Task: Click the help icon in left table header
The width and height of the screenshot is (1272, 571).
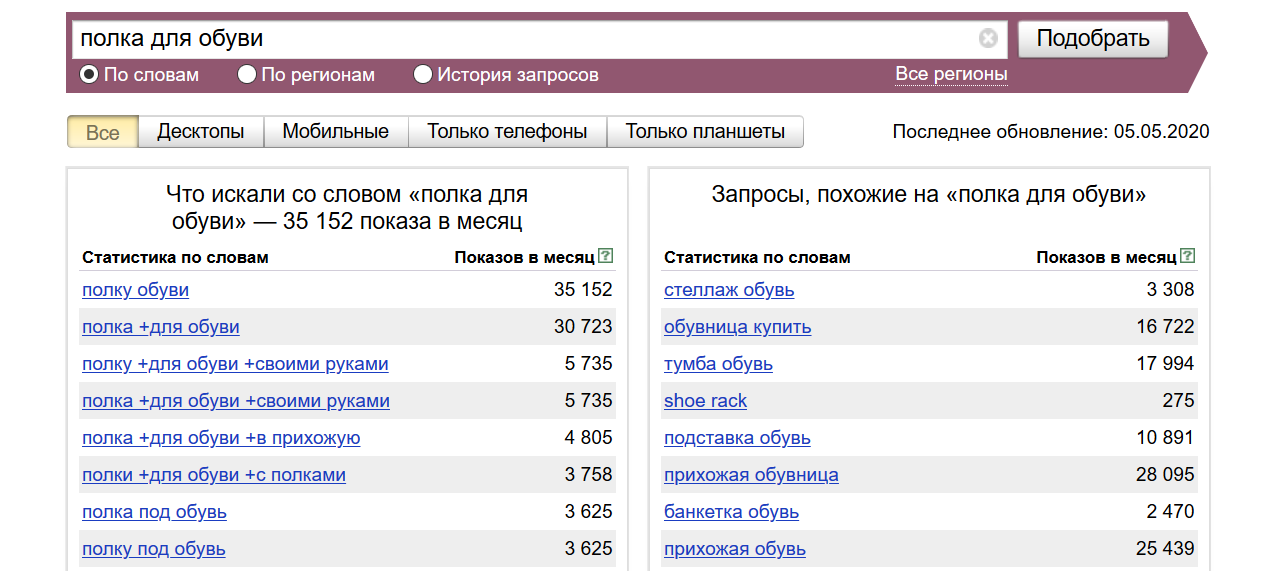Action: [x=605, y=257]
